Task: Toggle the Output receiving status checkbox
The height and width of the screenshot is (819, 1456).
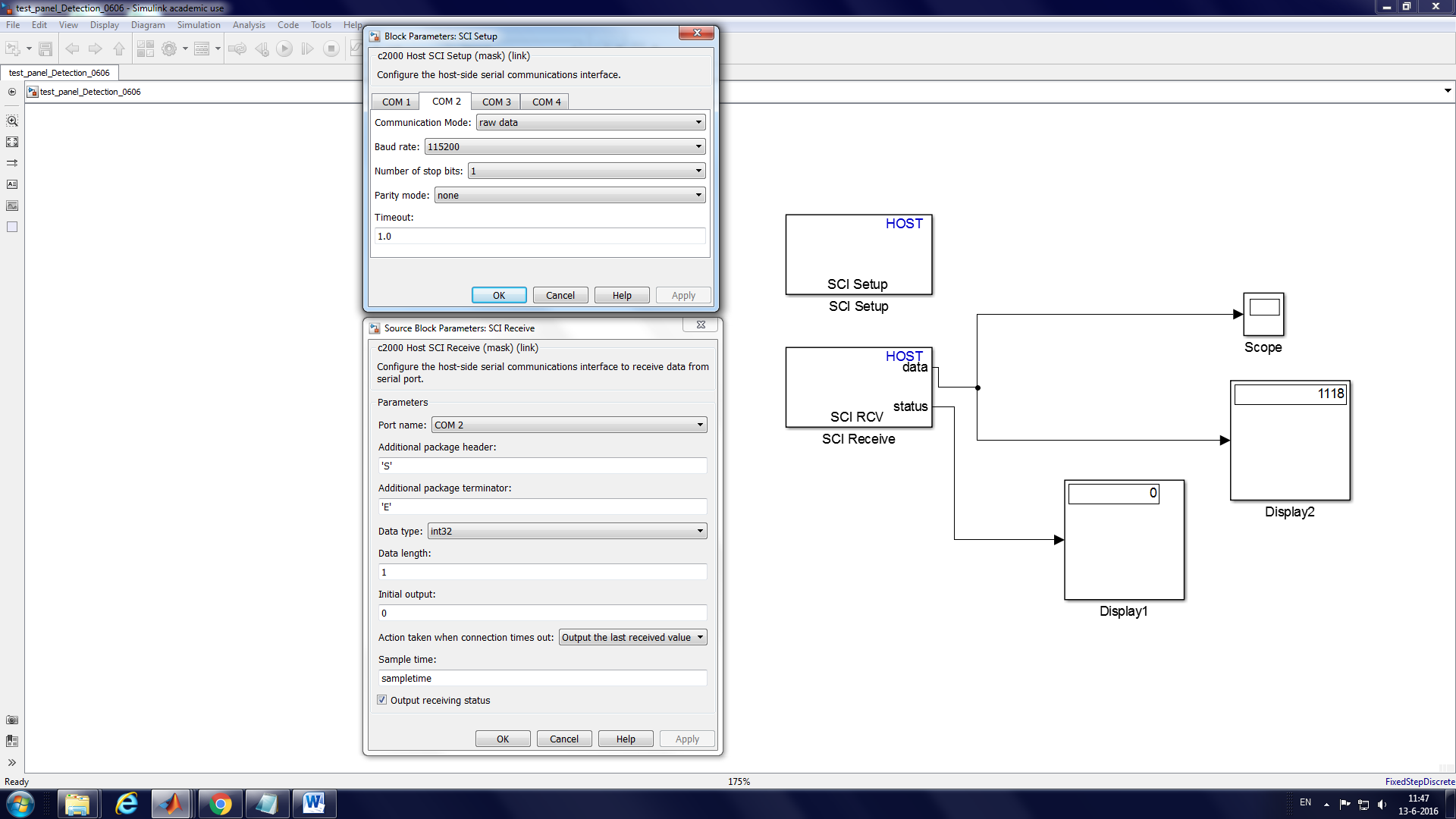Action: pos(382,700)
